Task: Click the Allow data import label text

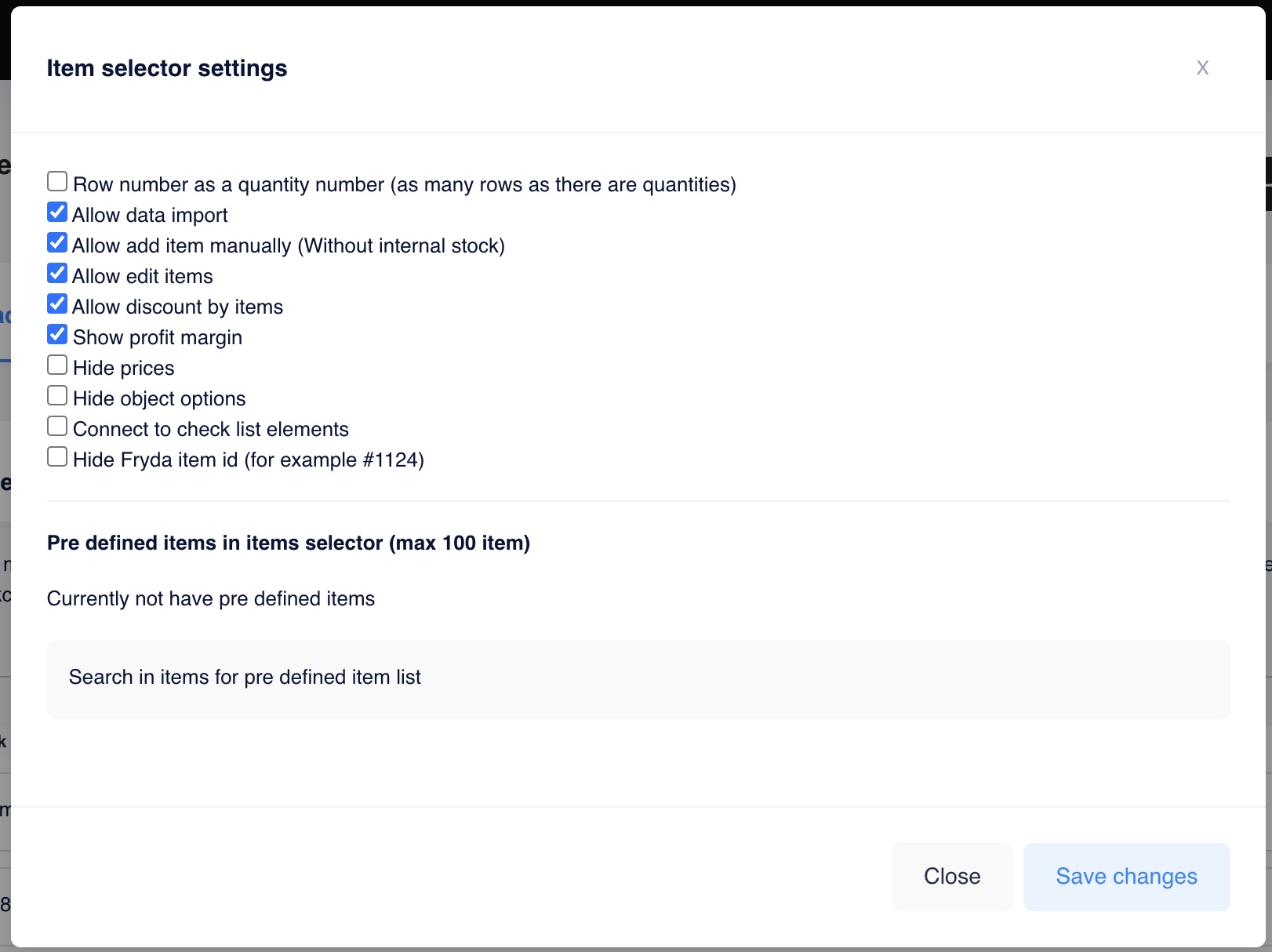Action: tap(150, 216)
